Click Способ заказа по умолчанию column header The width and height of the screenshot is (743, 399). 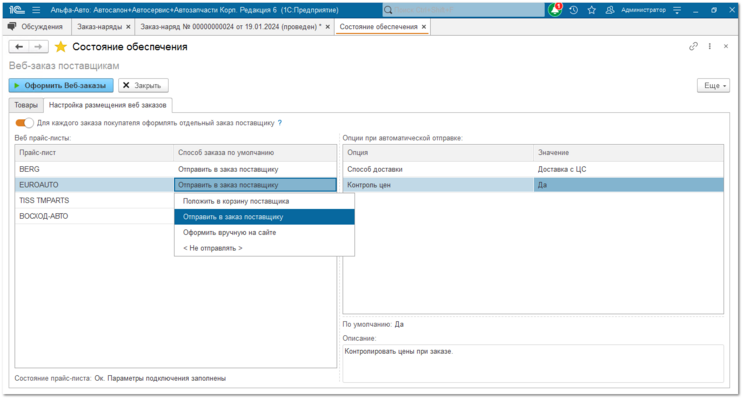click(x=255, y=153)
